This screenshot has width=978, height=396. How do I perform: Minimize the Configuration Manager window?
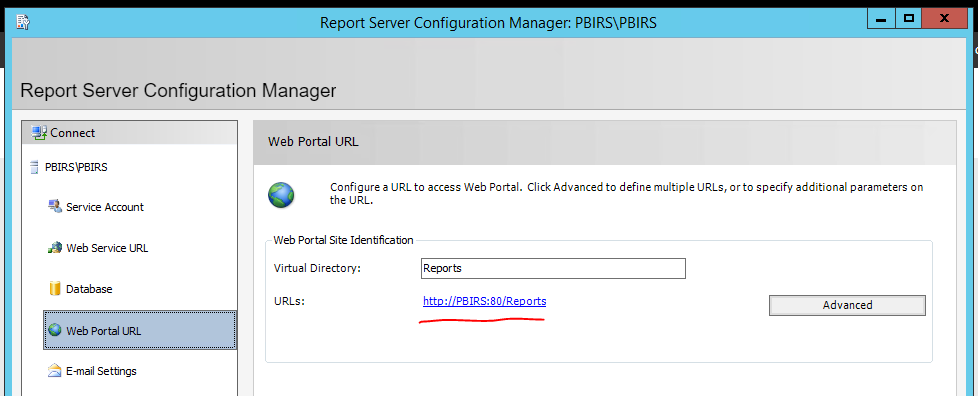(x=881, y=19)
